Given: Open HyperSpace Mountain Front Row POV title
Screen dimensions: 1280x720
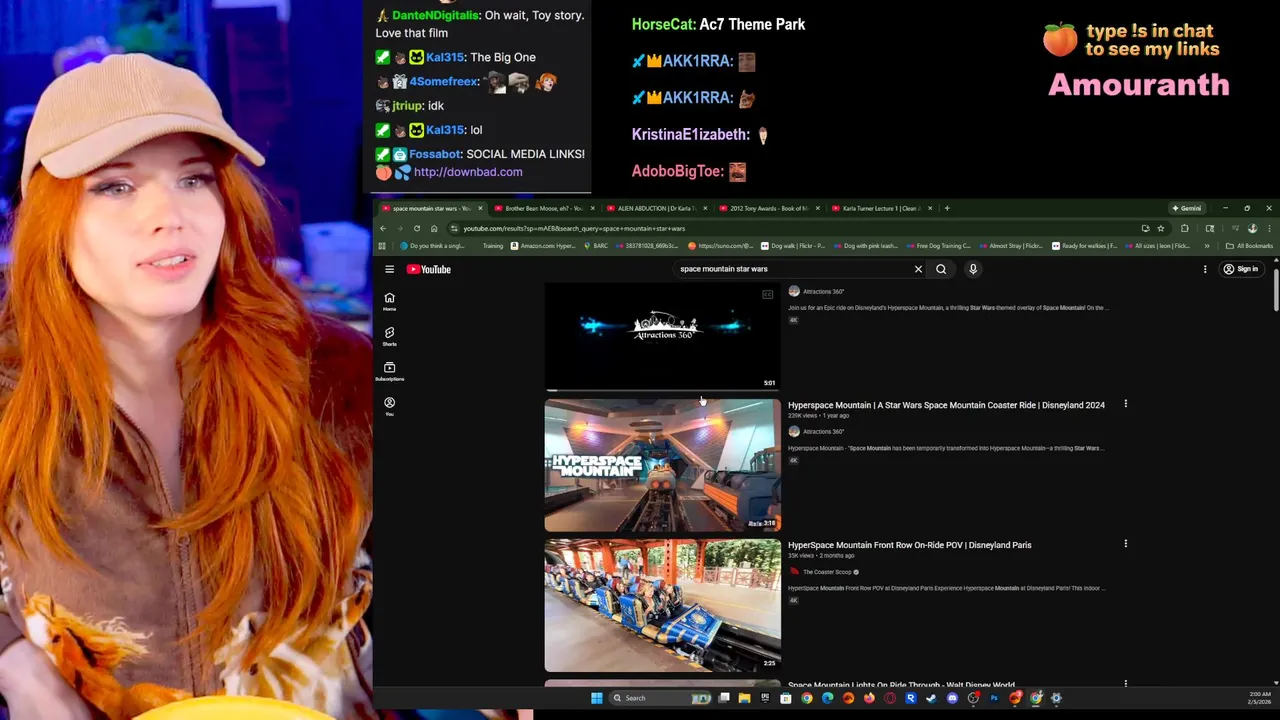Looking at the screenshot, I should point(909,545).
